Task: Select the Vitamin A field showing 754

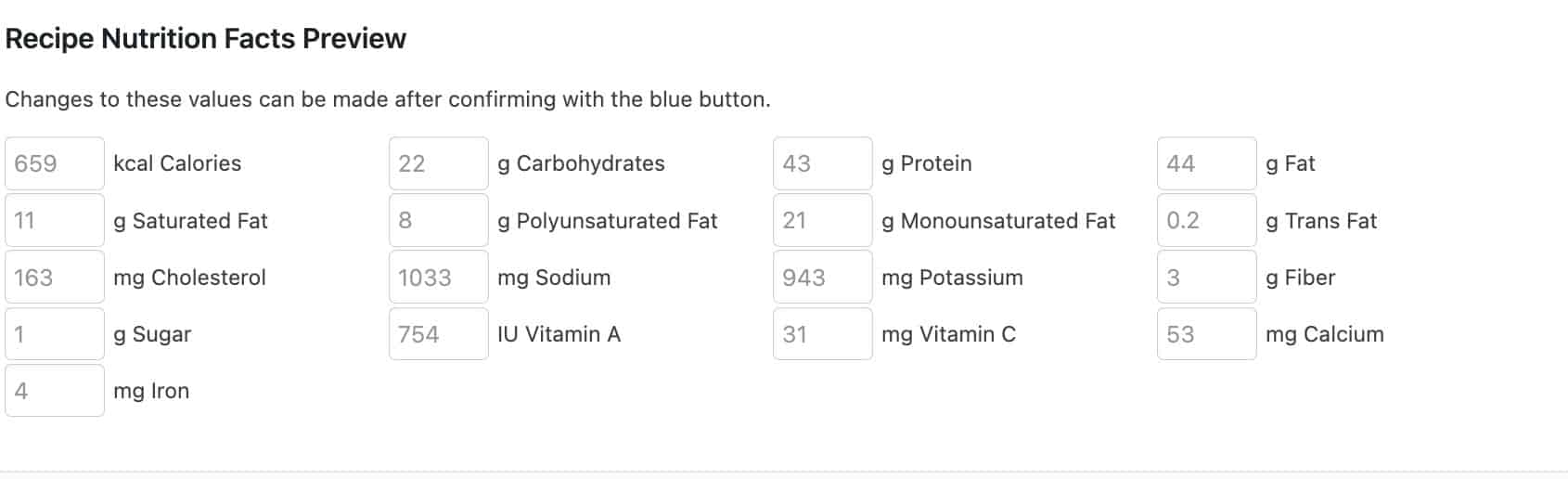Action: pos(439,333)
